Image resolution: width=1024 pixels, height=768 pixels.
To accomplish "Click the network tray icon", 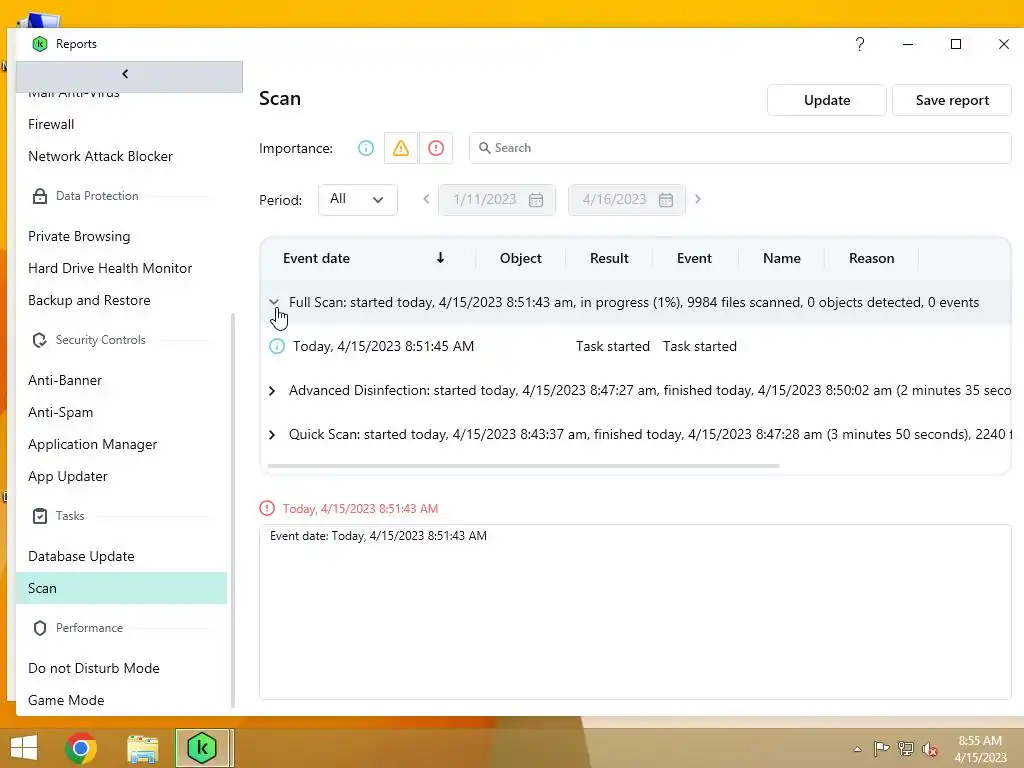I will coord(905,748).
